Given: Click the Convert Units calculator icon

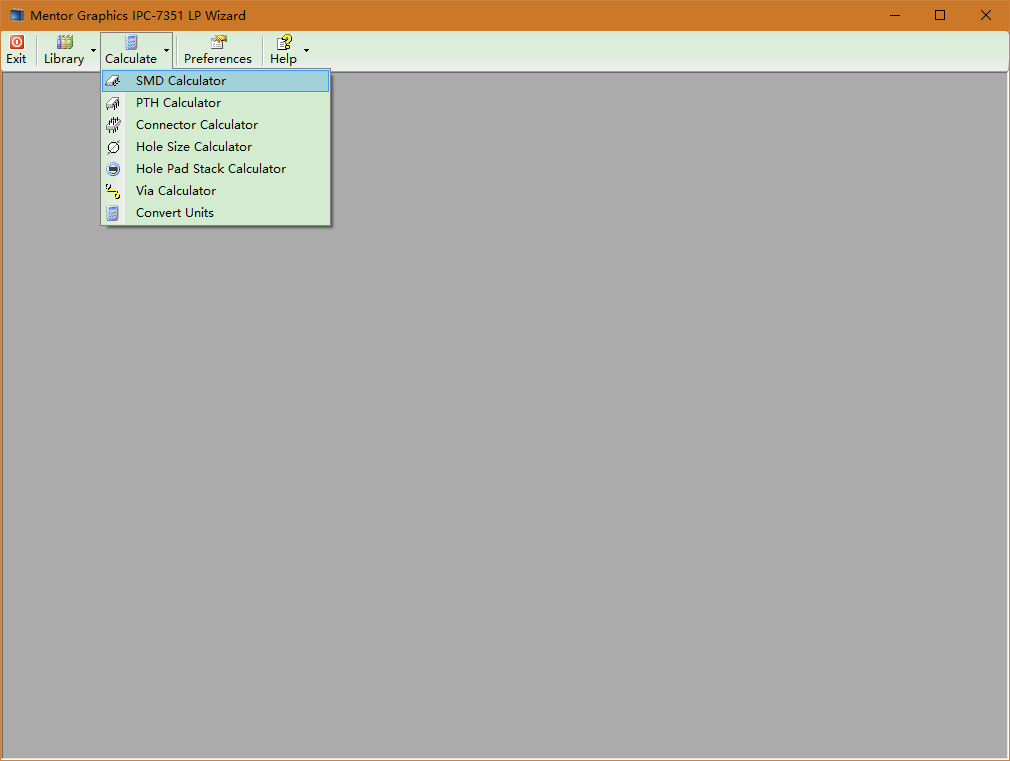Looking at the screenshot, I should tap(113, 213).
